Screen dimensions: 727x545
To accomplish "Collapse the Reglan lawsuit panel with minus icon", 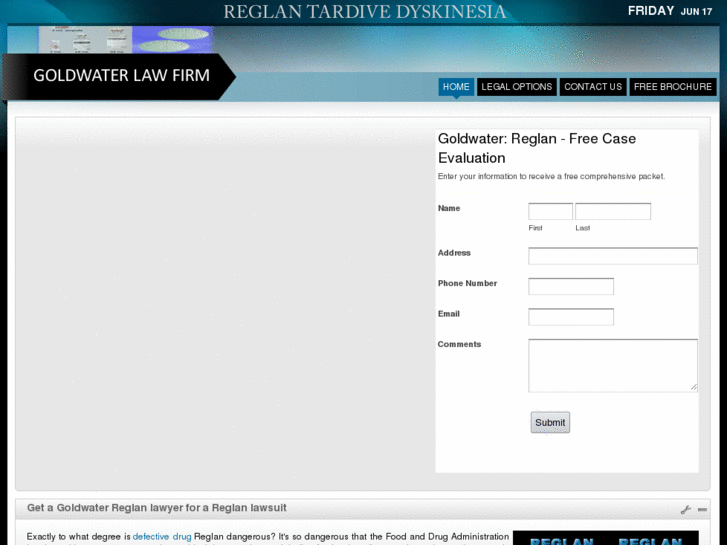I will click(x=702, y=510).
